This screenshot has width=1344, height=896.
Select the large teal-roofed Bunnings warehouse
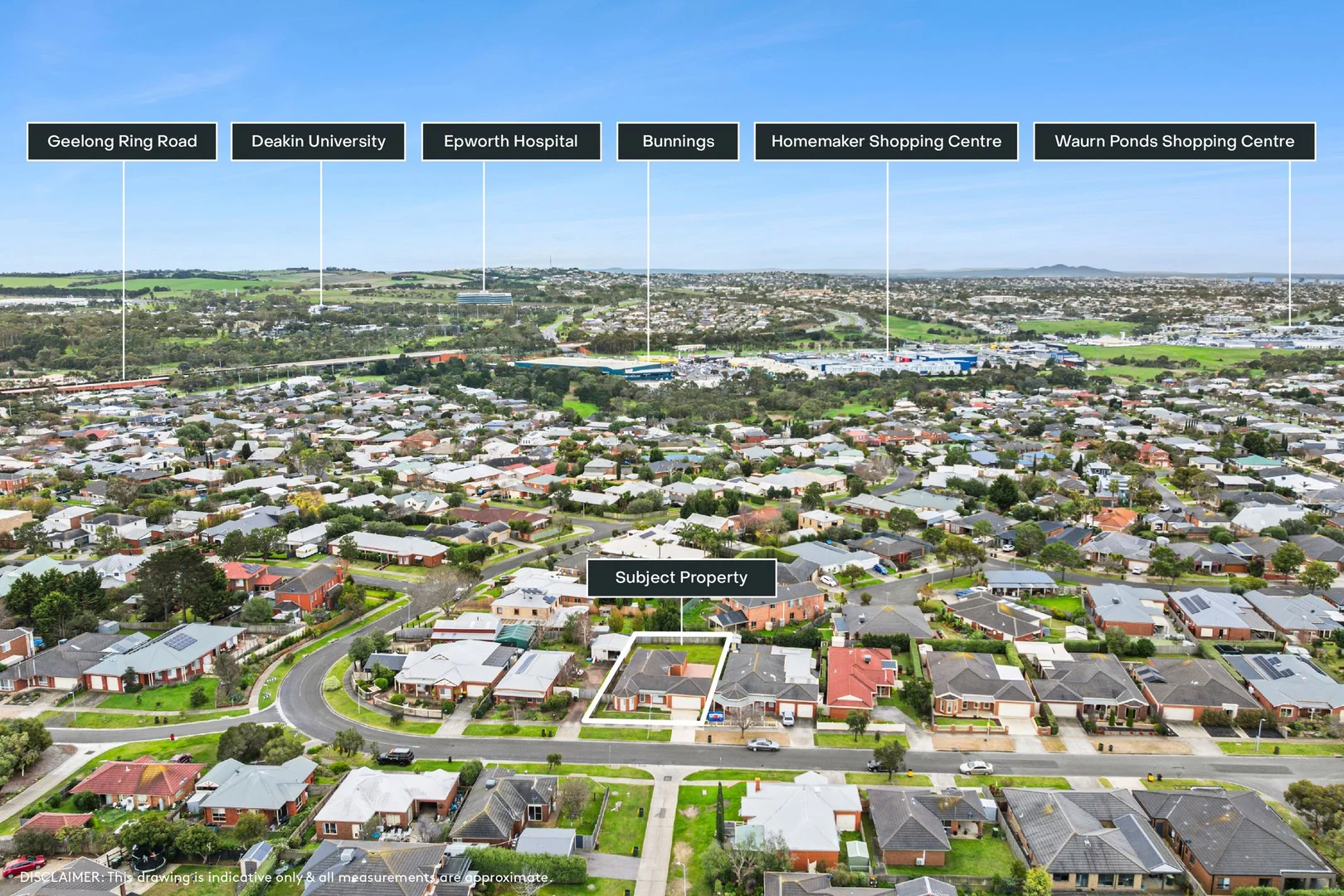coord(593,367)
